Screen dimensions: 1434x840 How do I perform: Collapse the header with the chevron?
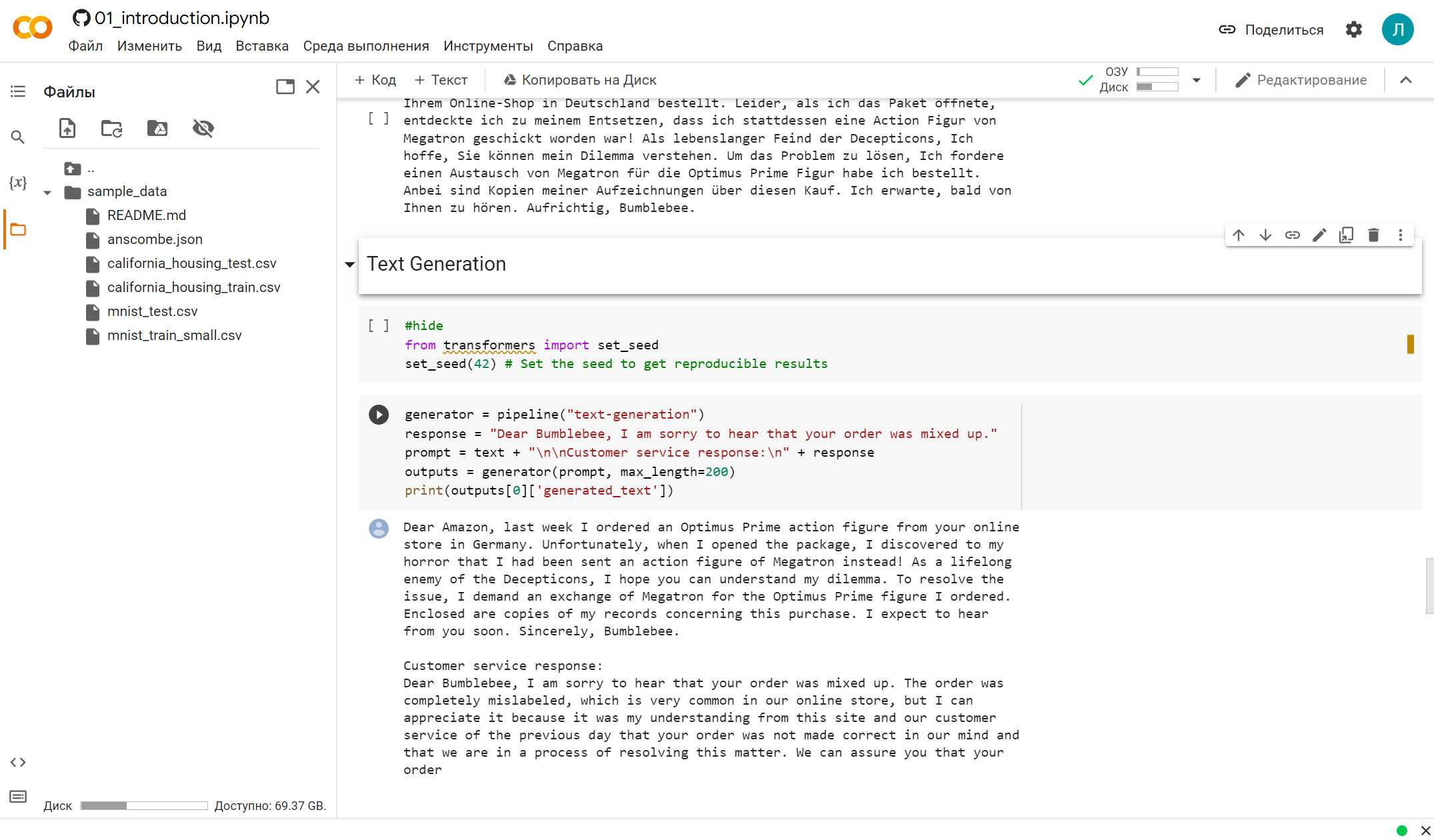pyautogui.click(x=1406, y=80)
